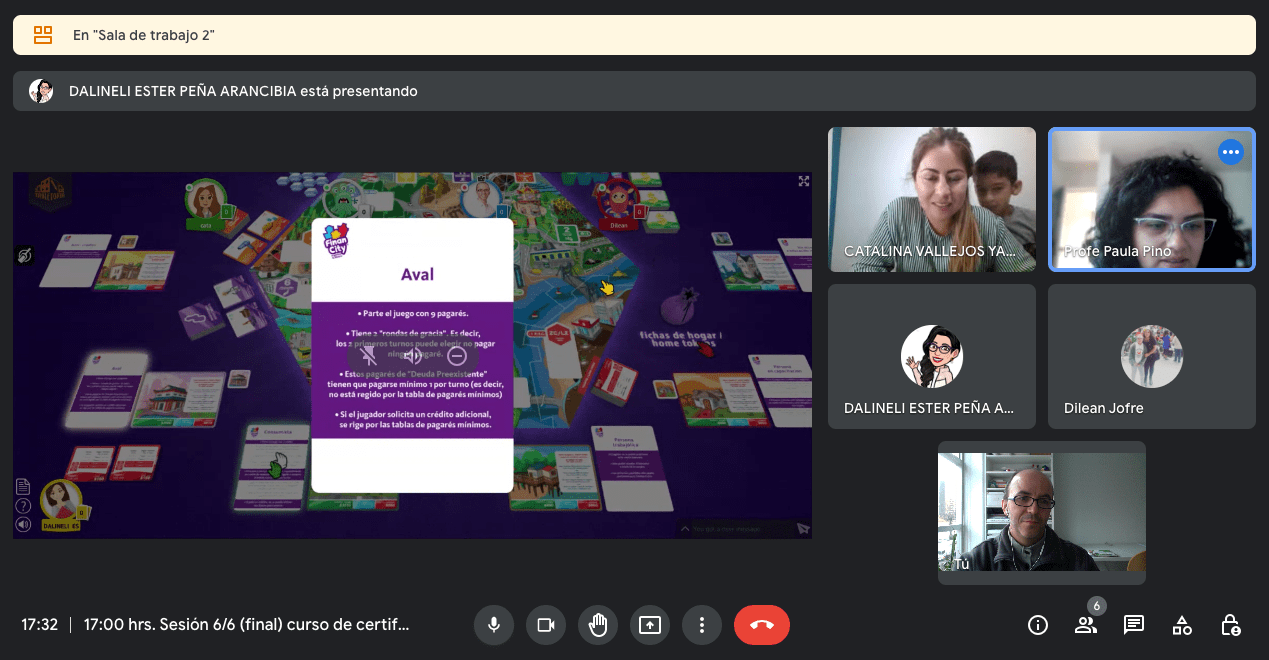Click the Present now screen-share button
The image size is (1269, 660).
650,625
